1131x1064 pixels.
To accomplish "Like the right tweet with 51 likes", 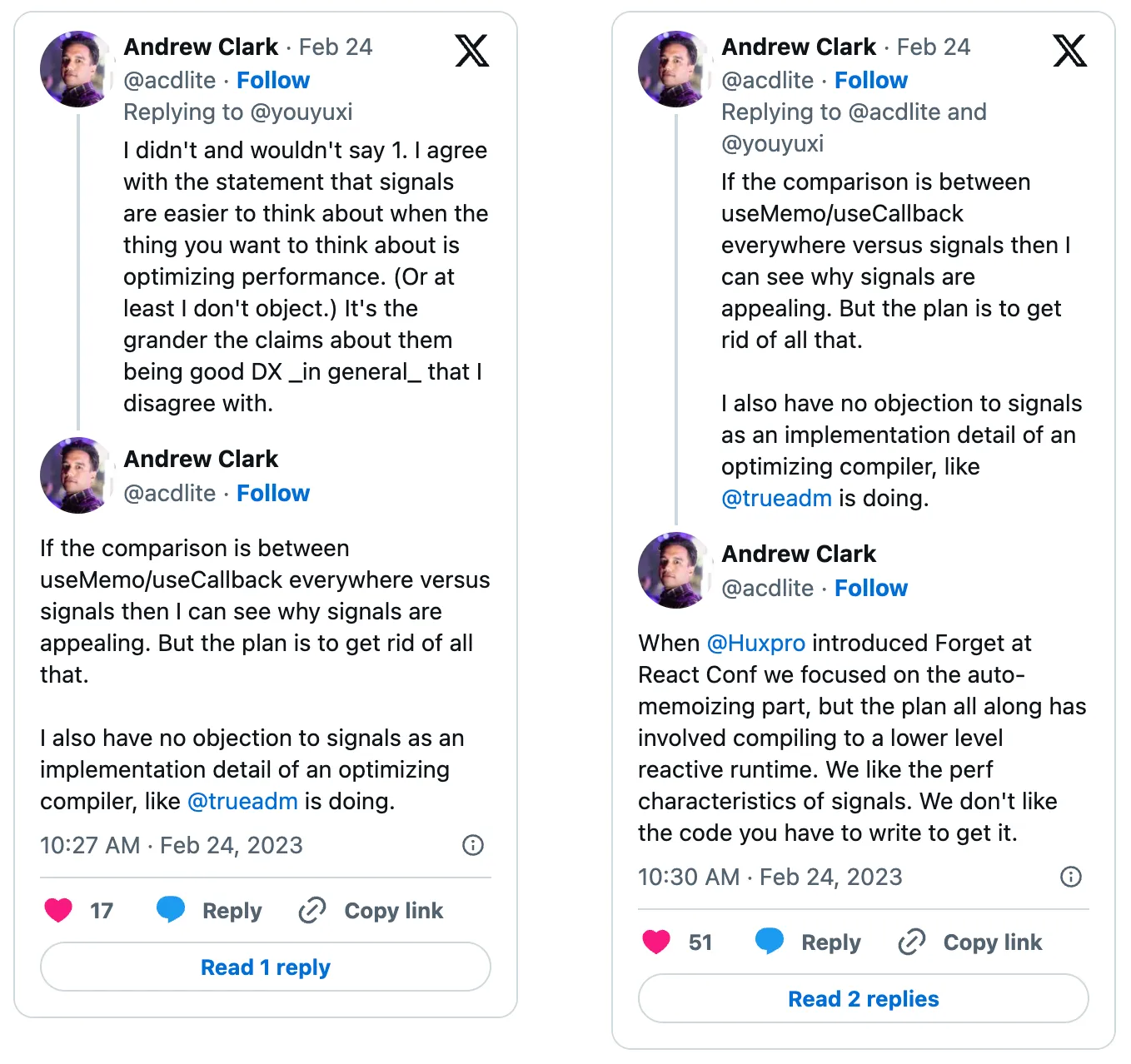I will (656, 942).
